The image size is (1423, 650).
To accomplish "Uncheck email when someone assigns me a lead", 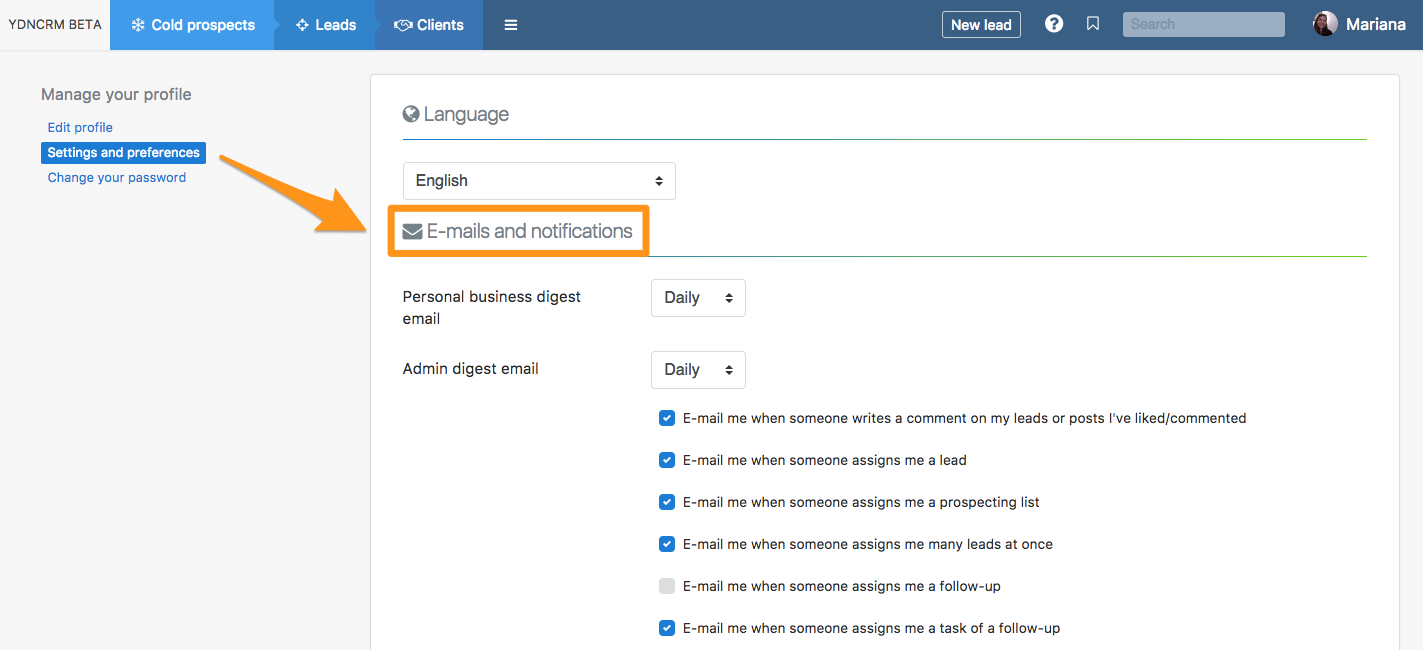I will click(x=667, y=460).
